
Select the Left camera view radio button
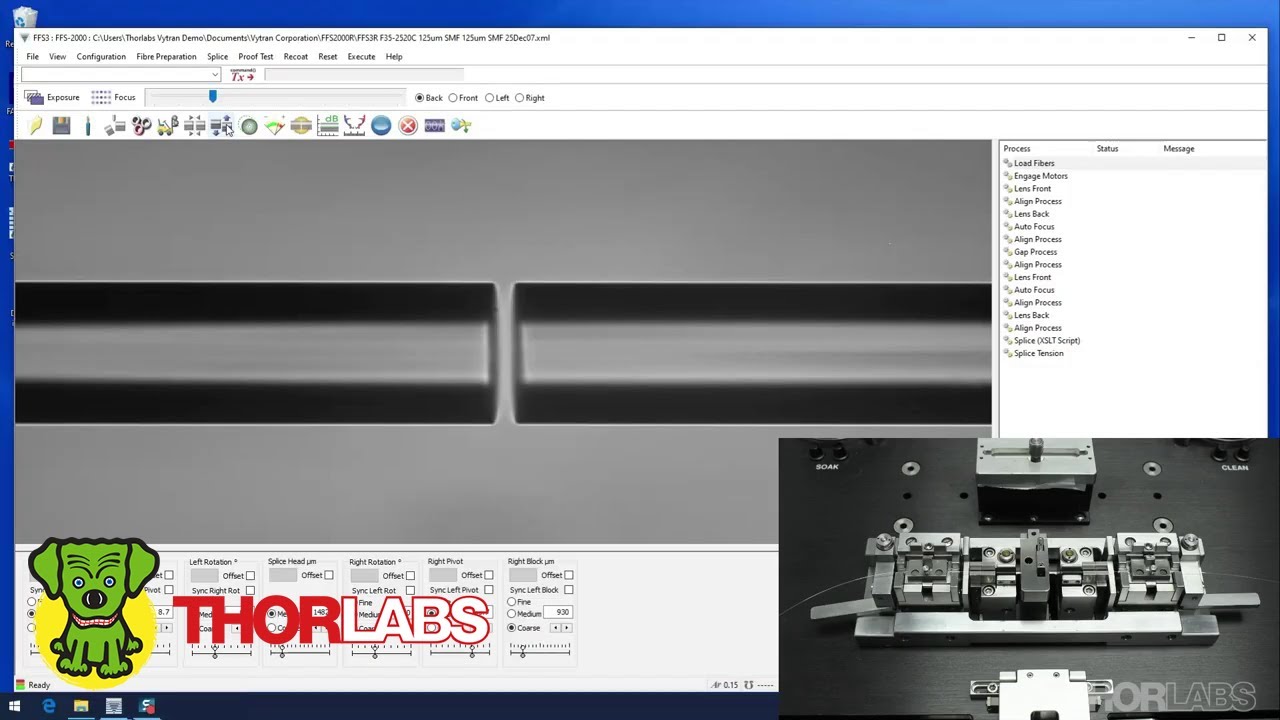[x=489, y=98]
